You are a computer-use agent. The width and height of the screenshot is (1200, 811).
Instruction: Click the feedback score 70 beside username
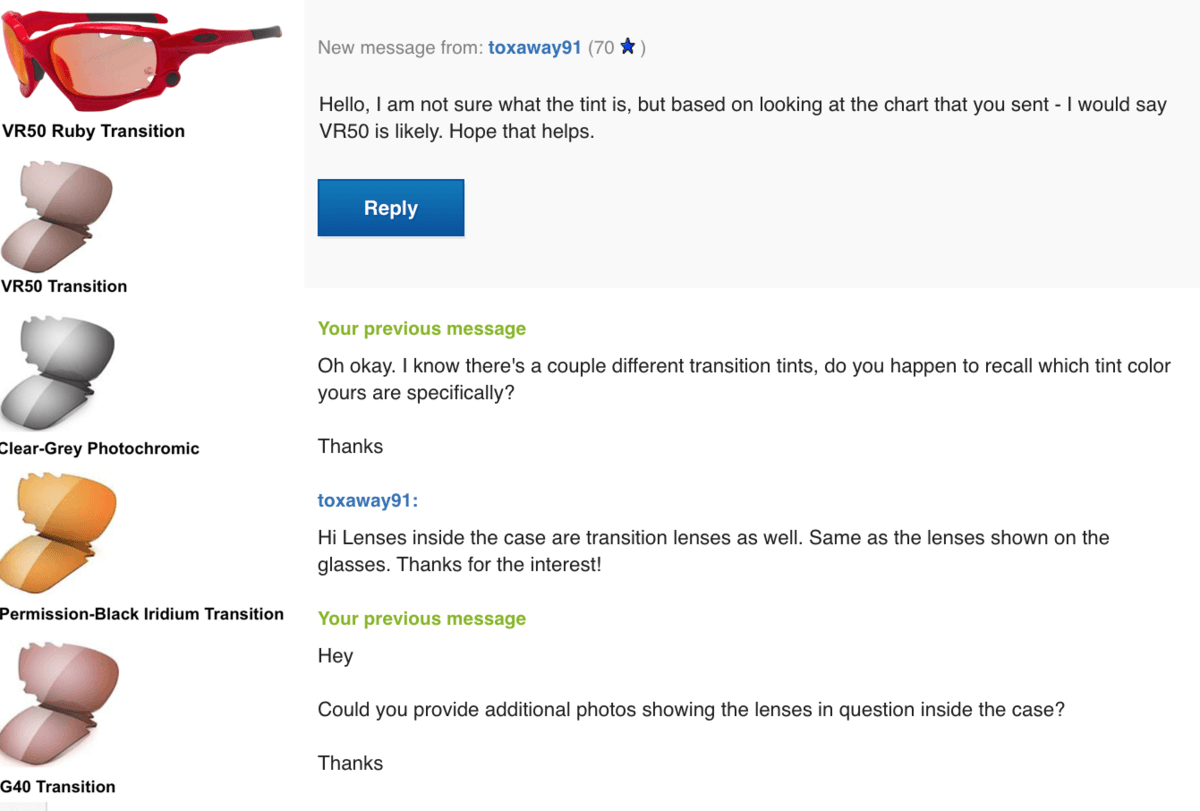602,48
